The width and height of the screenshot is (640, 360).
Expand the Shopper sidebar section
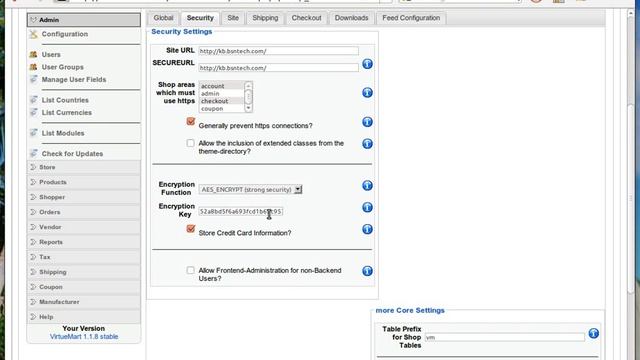pos(84,197)
